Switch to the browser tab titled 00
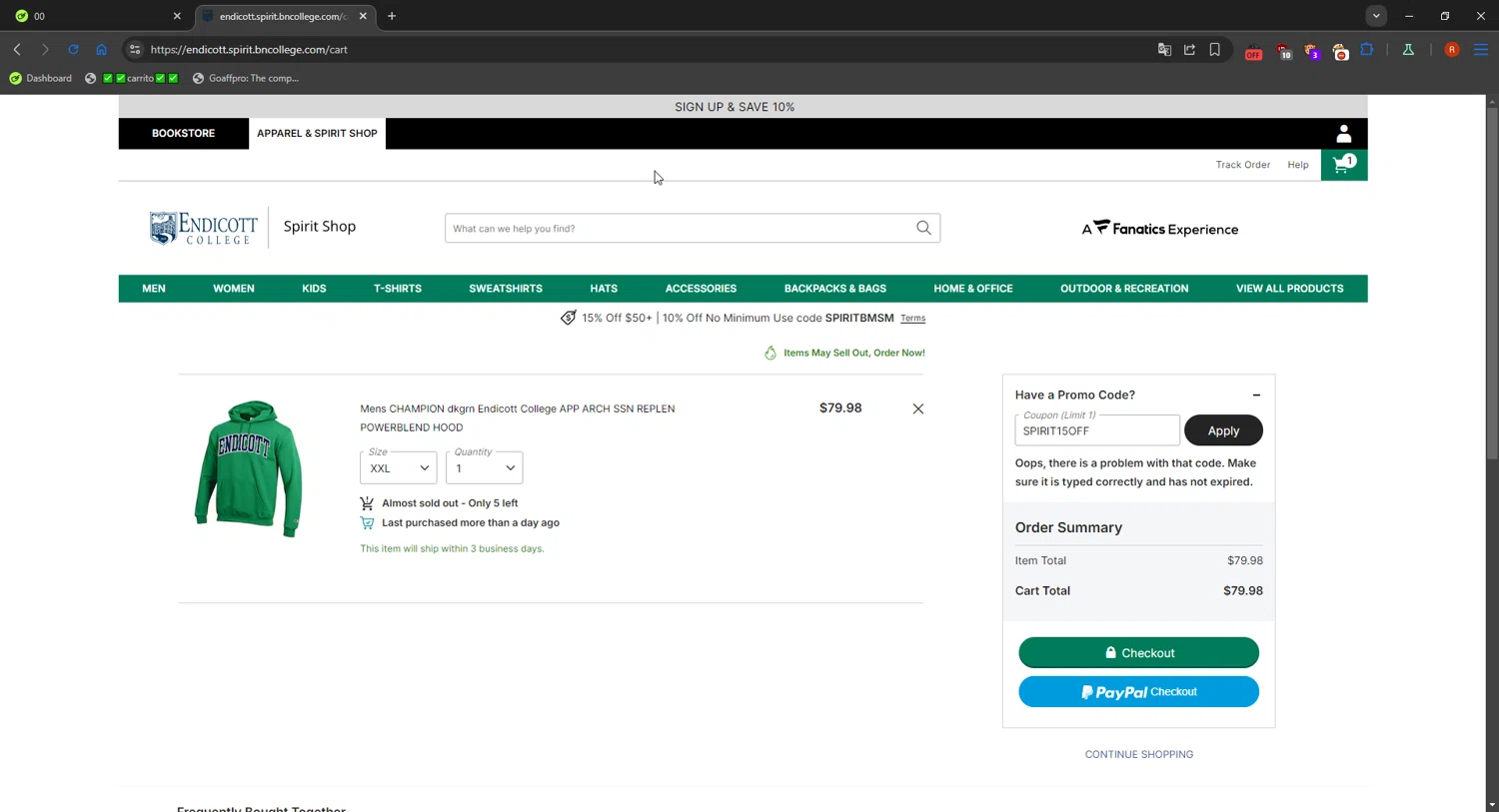The image size is (1499, 812). (x=98, y=16)
